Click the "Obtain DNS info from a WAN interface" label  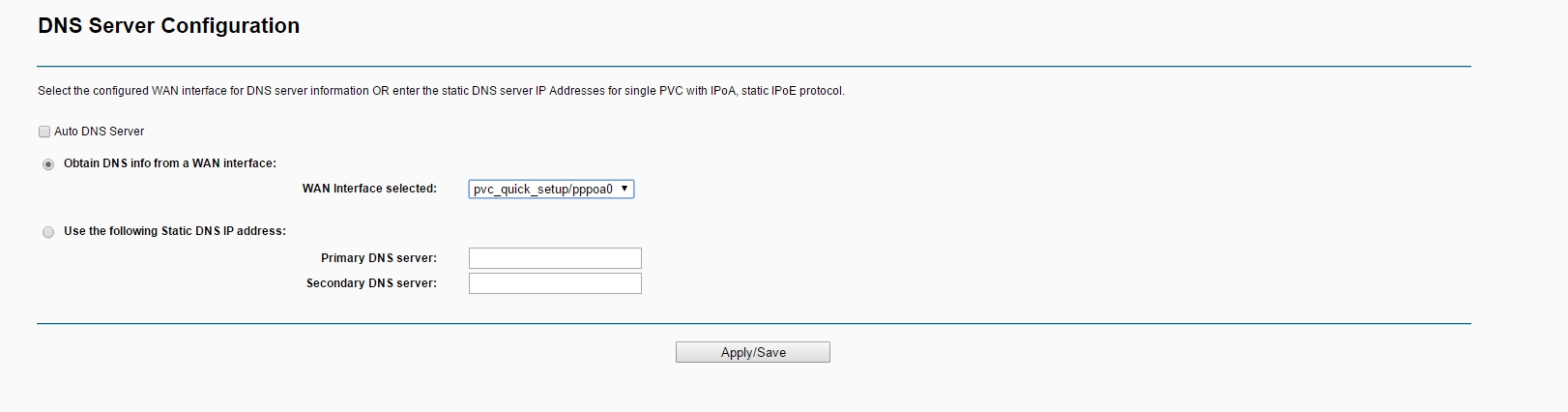click(x=169, y=163)
